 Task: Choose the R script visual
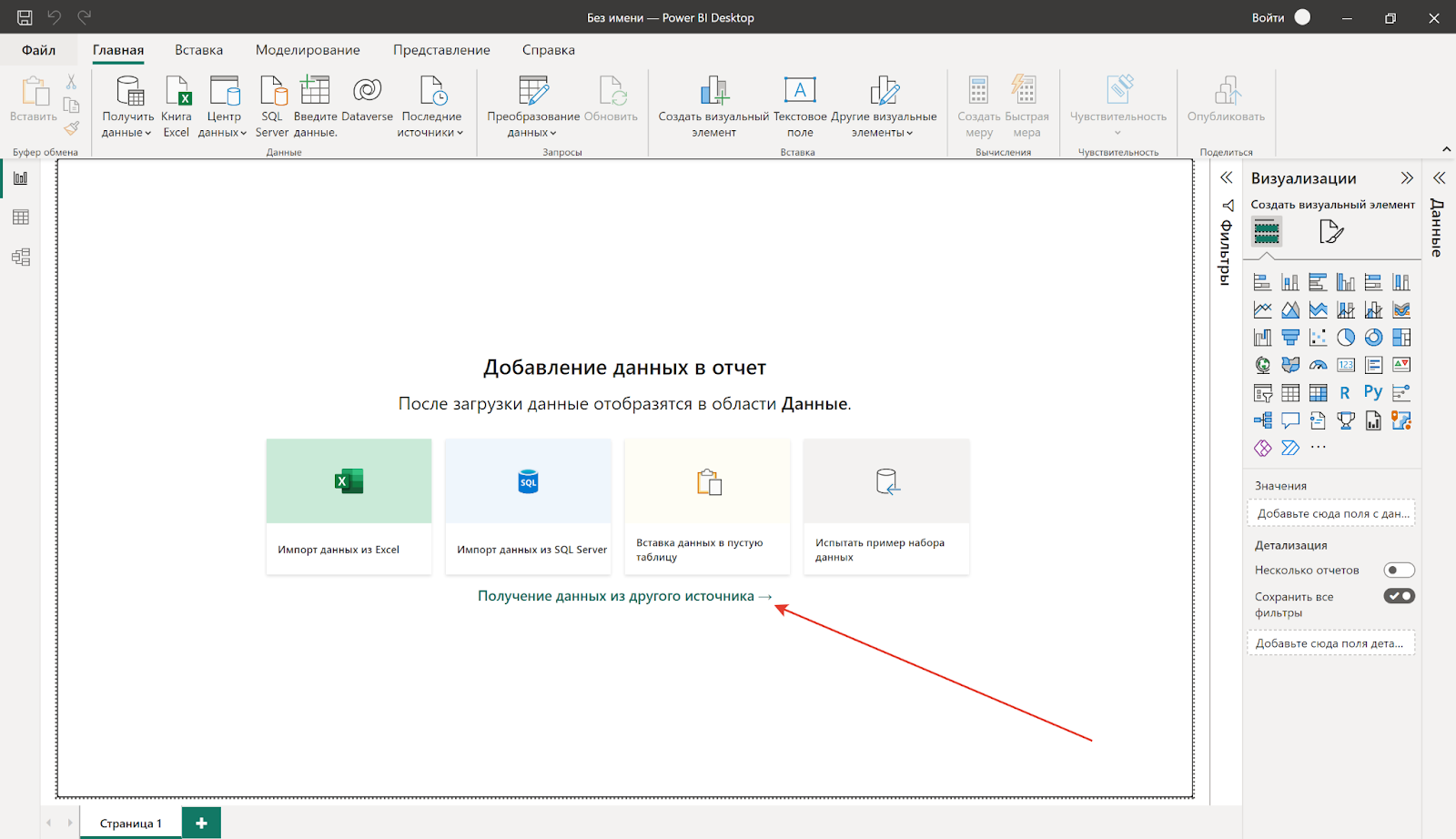1345,393
